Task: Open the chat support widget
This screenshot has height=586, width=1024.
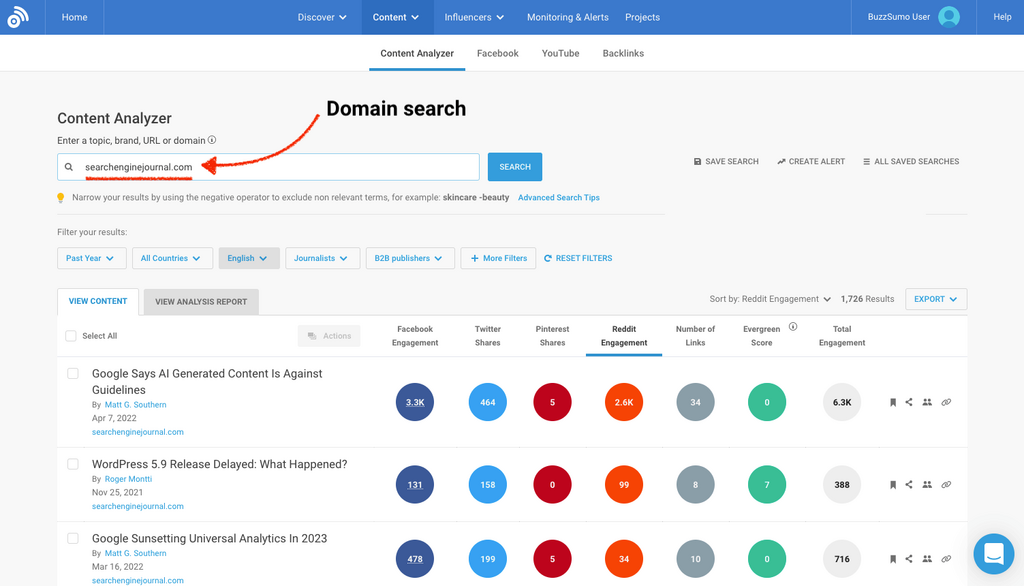Action: [x=993, y=554]
